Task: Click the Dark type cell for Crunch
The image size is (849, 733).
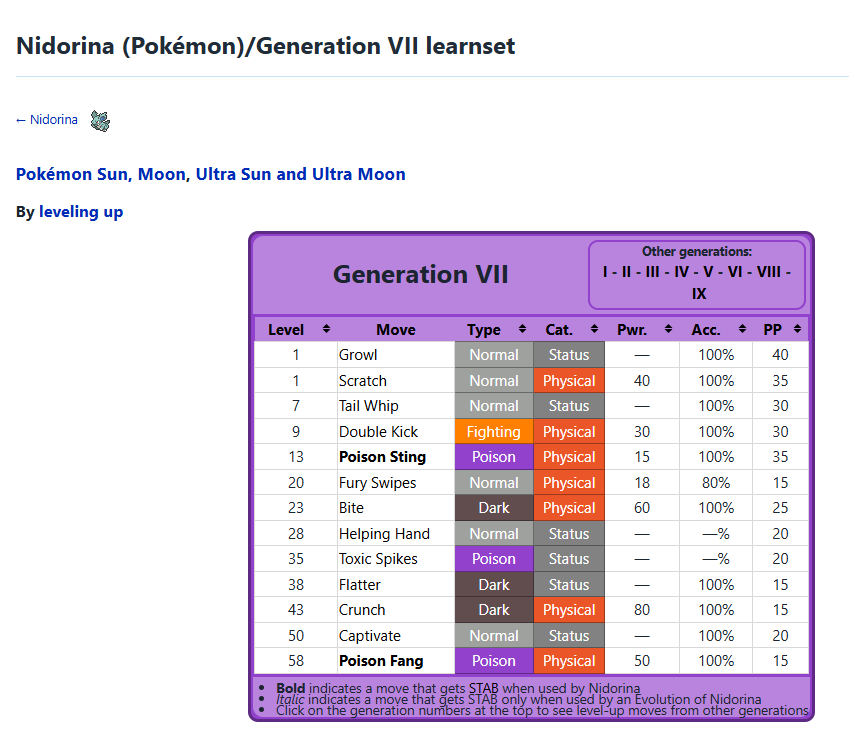Action: [494, 610]
